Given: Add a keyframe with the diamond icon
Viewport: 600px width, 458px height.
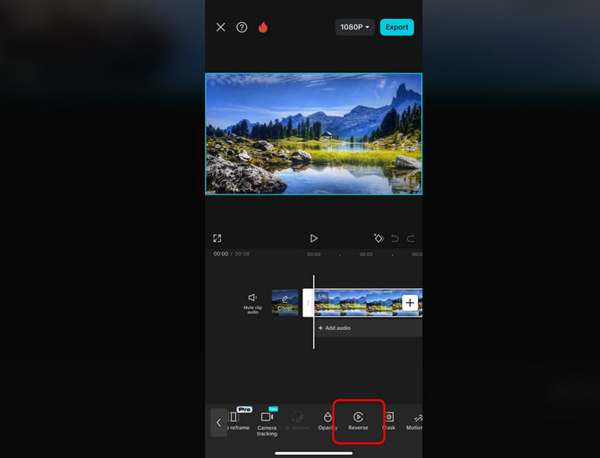Looking at the screenshot, I should [x=378, y=238].
